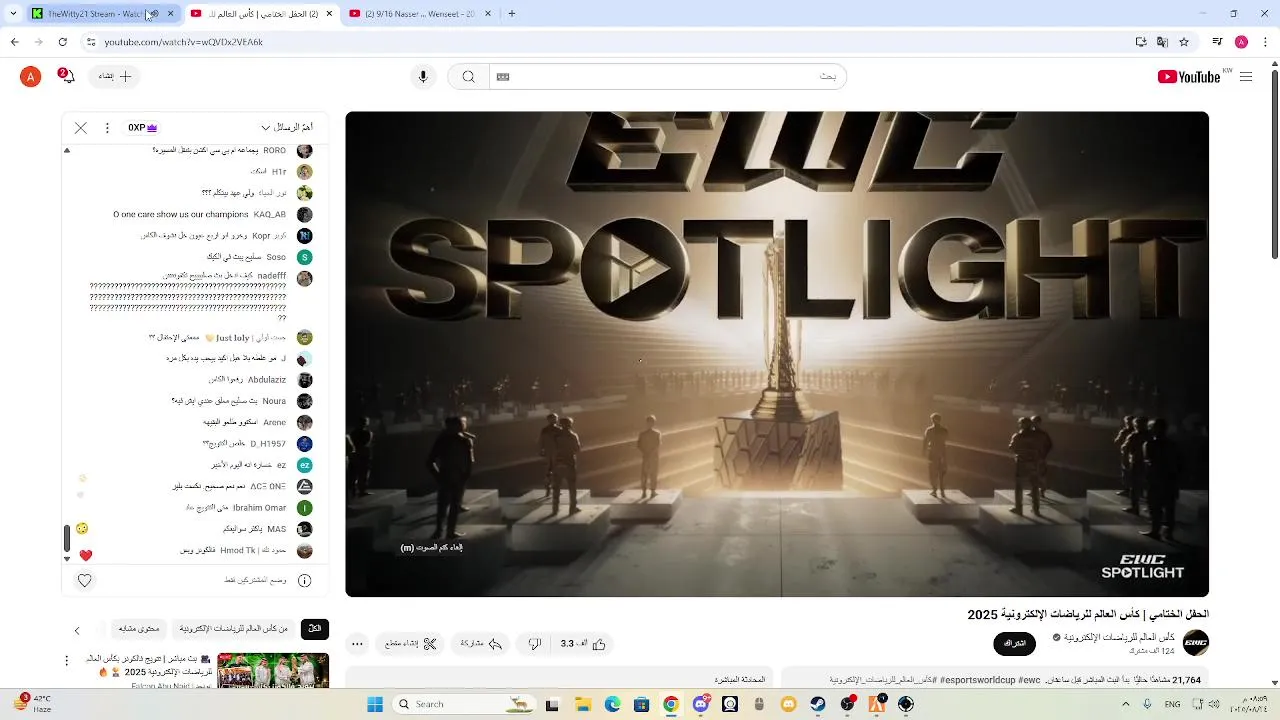1280x720 pixels.
Task: Bookmark this page with star
Action: point(1184,42)
